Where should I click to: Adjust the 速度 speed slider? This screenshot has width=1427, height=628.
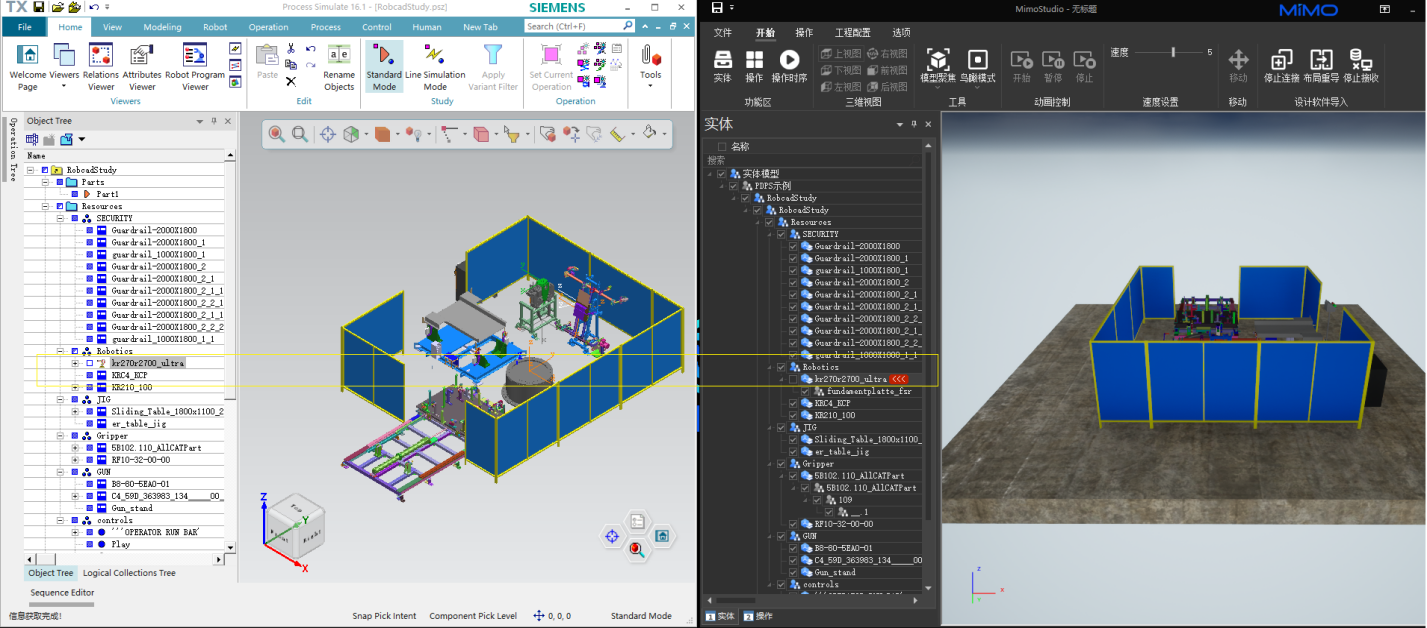click(1173, 52)
